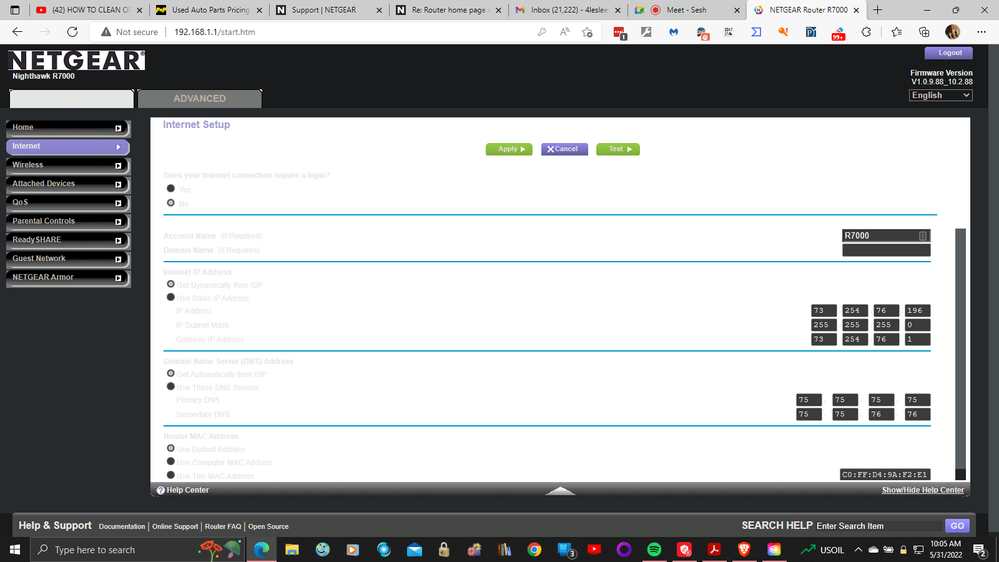Select Use Static IP Address
999x562 pixels.
click(x=171, y=297)
